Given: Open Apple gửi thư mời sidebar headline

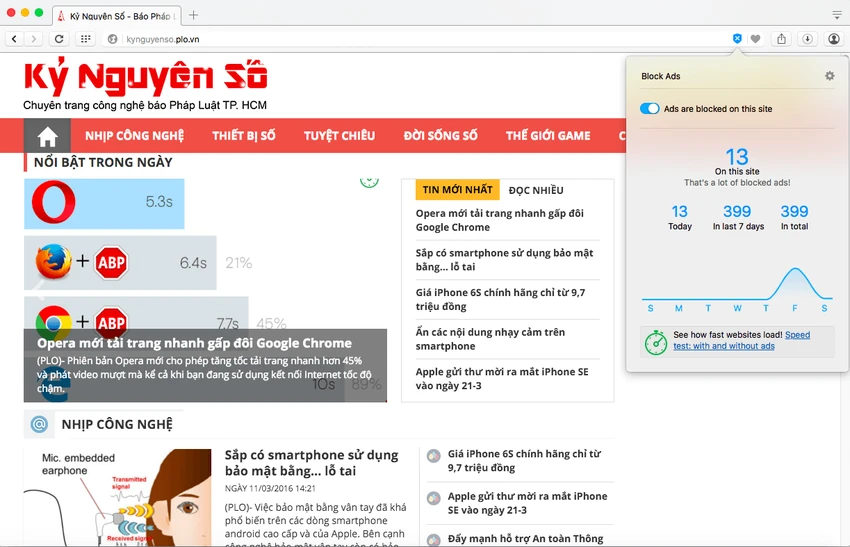Looking at the screenshot, I should (x=502, y=378).
